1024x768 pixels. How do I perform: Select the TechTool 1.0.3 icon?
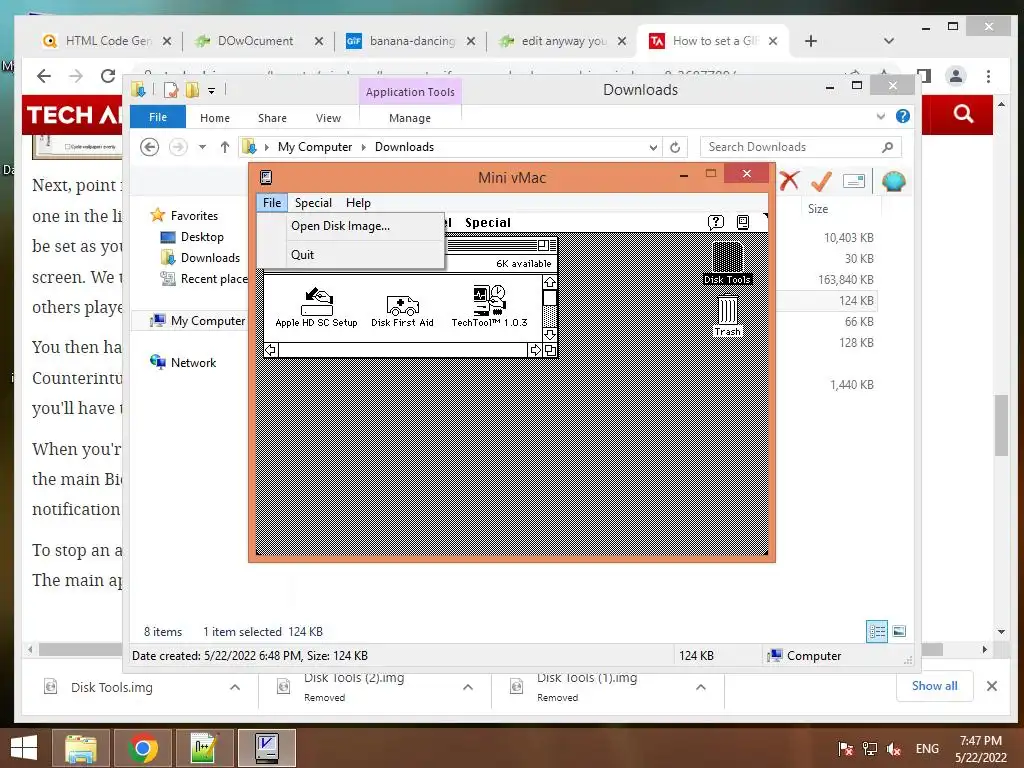tap(489, 306)
